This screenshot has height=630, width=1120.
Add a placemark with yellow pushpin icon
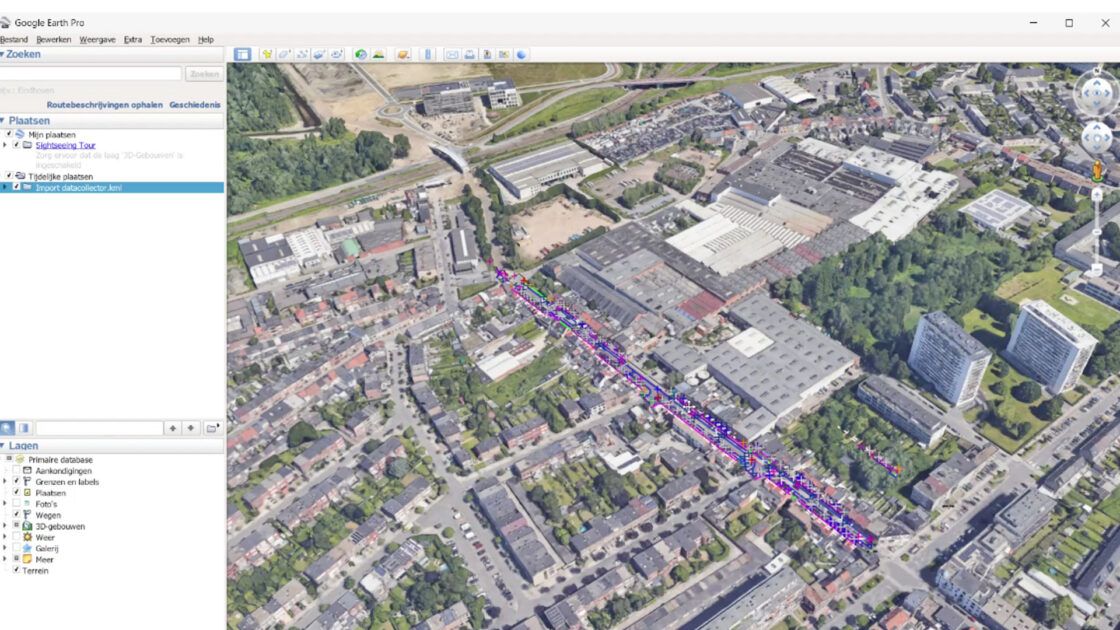[266, 54]
